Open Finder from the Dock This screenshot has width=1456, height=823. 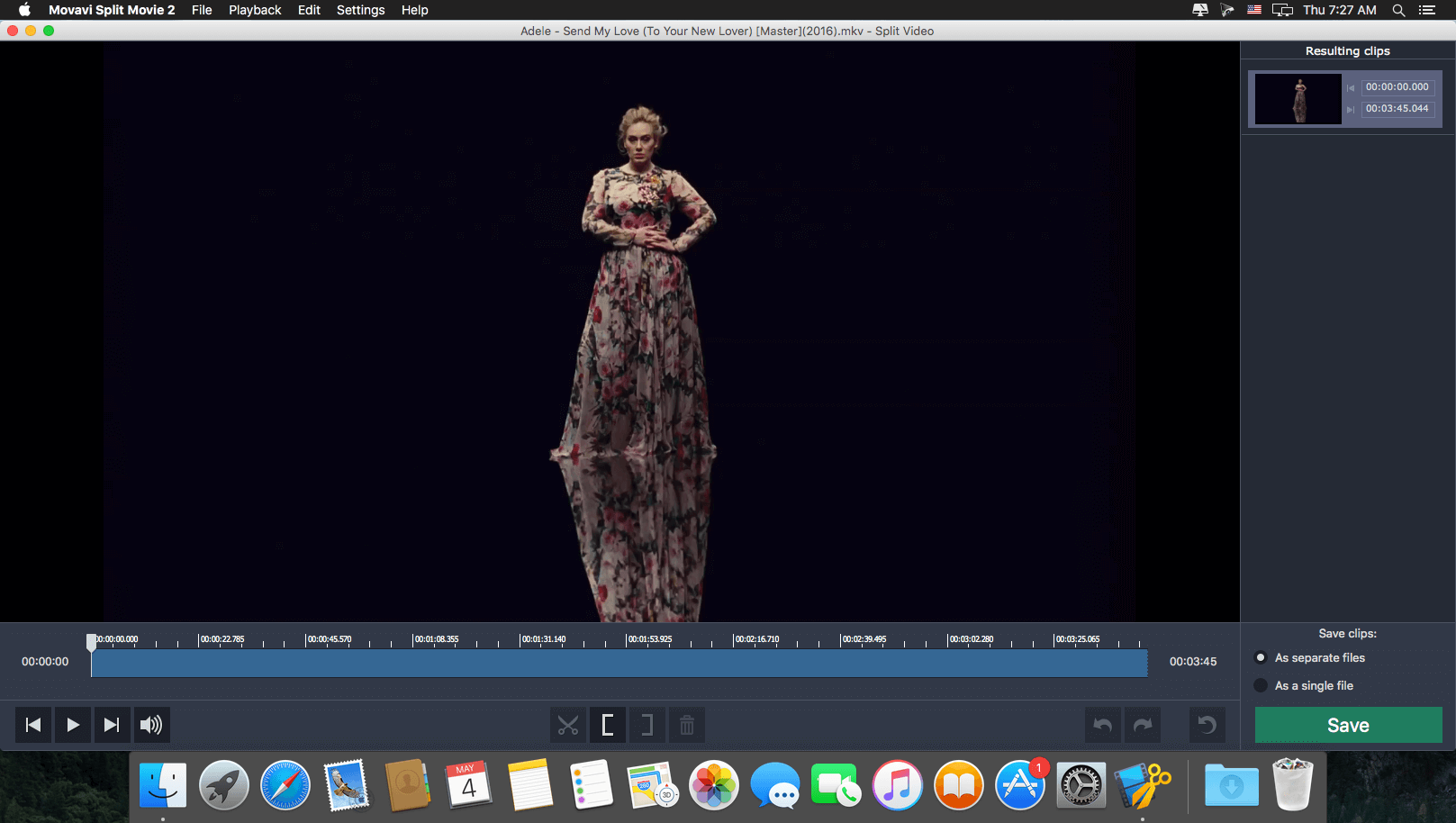point(163,785)
